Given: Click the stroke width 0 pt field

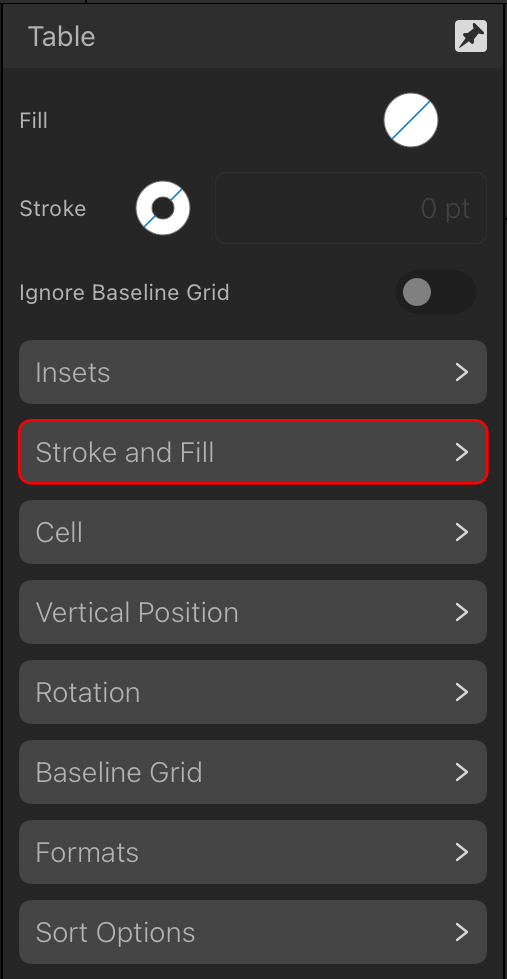Looking at the screenshot, I should (x=350, y=208).
